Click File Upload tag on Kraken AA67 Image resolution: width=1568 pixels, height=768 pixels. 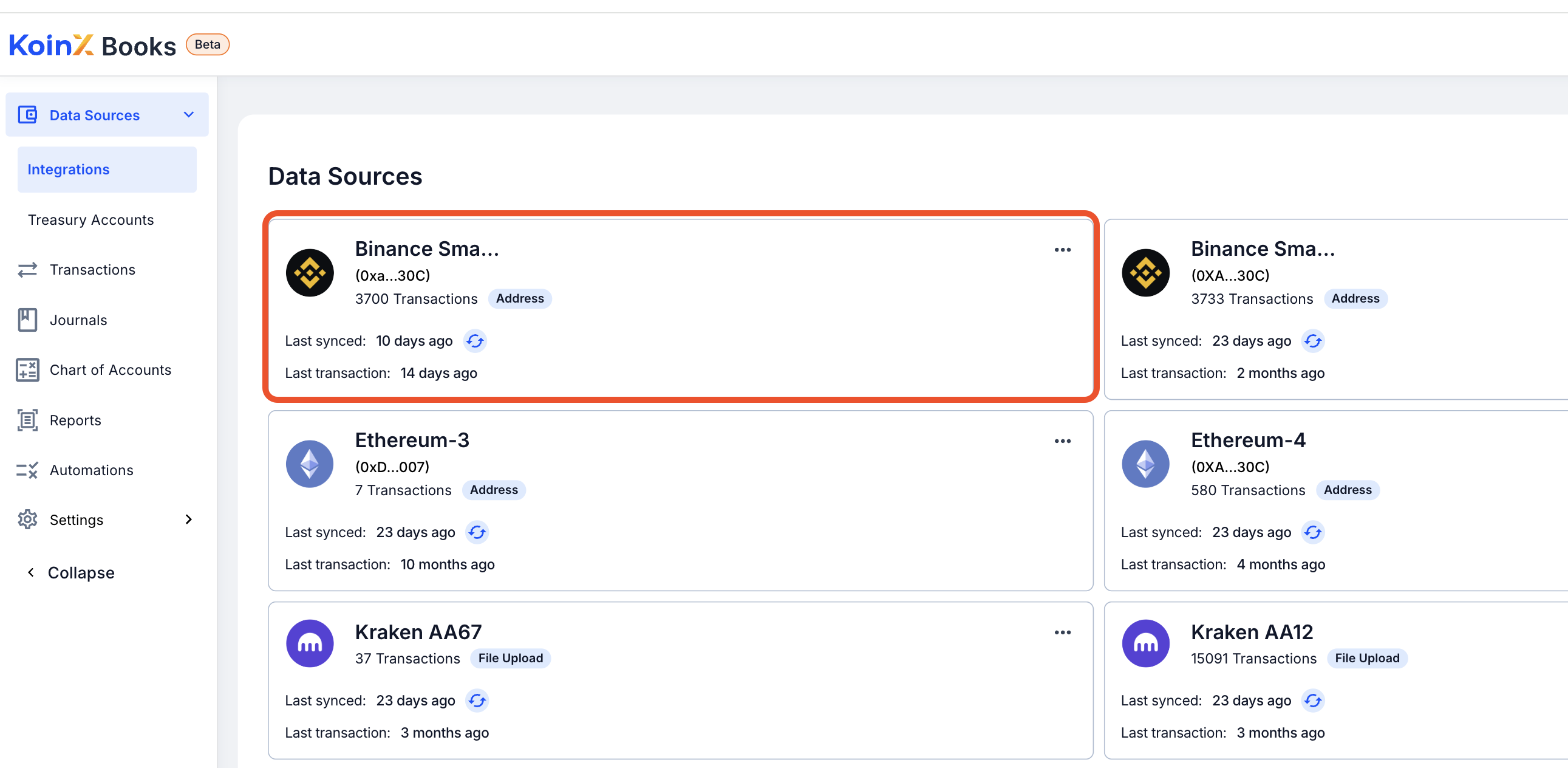coord(510,658)
